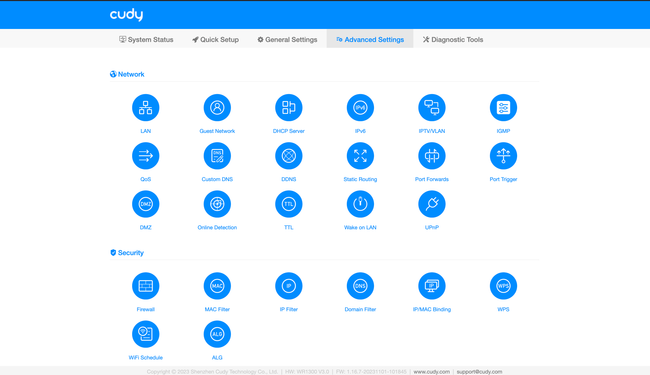This screenshot has width=650, height=375.
Task: Select the DHCP Server icon
Action: [289, 108]
